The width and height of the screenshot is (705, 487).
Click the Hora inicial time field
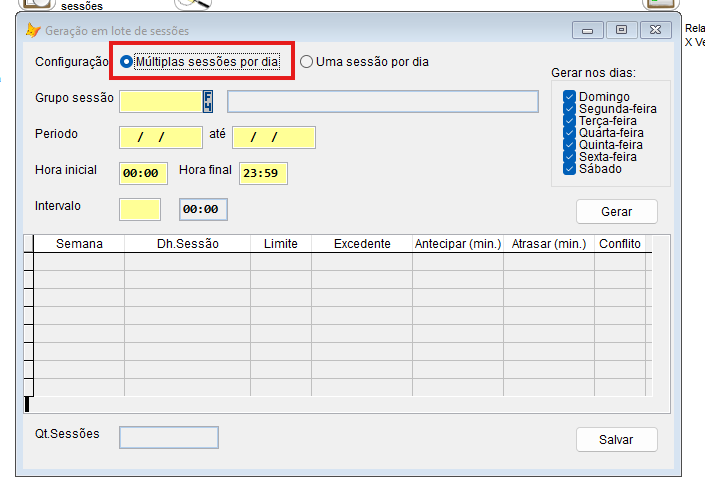tap(143, 173)
